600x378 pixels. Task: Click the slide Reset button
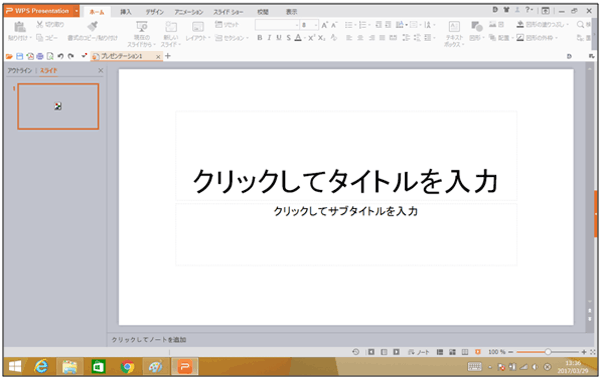tap(227, 24)
